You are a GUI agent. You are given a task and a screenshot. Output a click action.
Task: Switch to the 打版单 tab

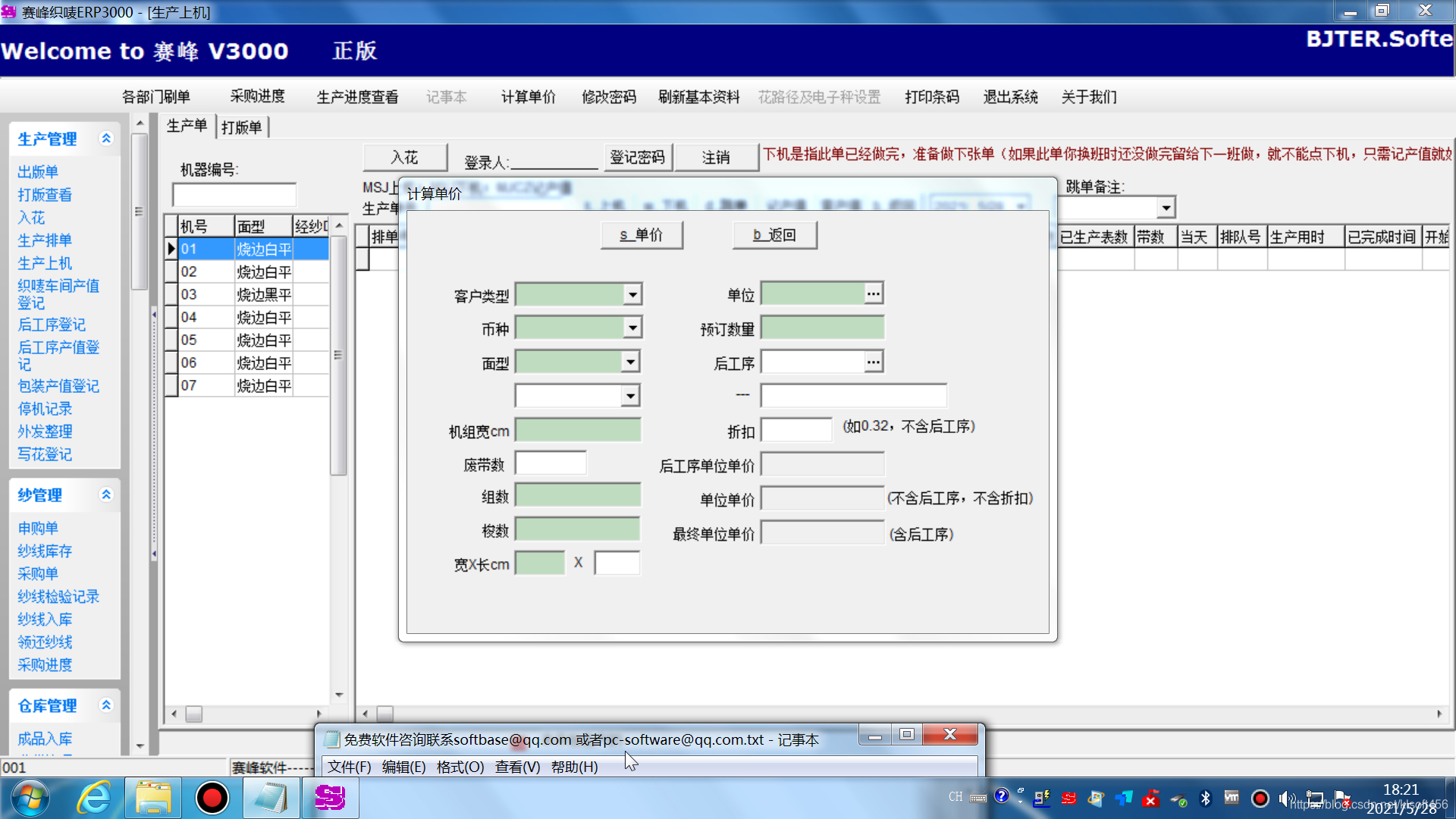242,127
